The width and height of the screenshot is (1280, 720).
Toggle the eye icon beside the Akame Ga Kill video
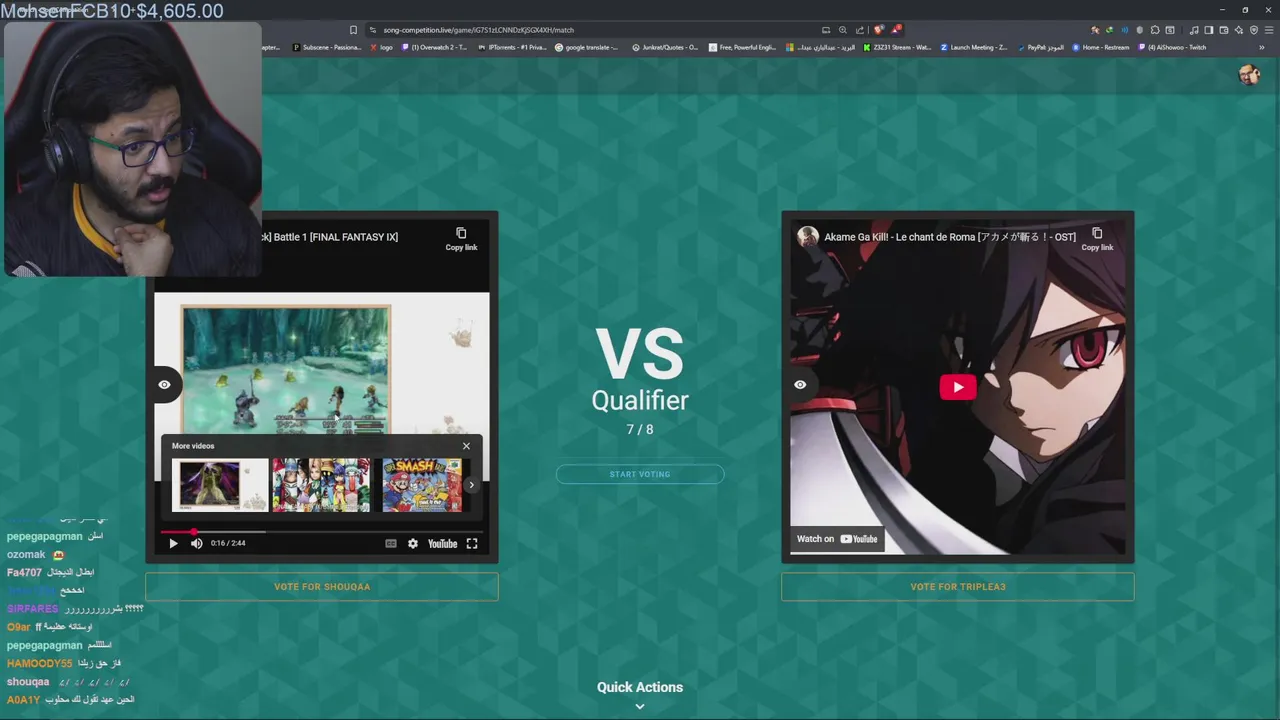coord(800,385)
